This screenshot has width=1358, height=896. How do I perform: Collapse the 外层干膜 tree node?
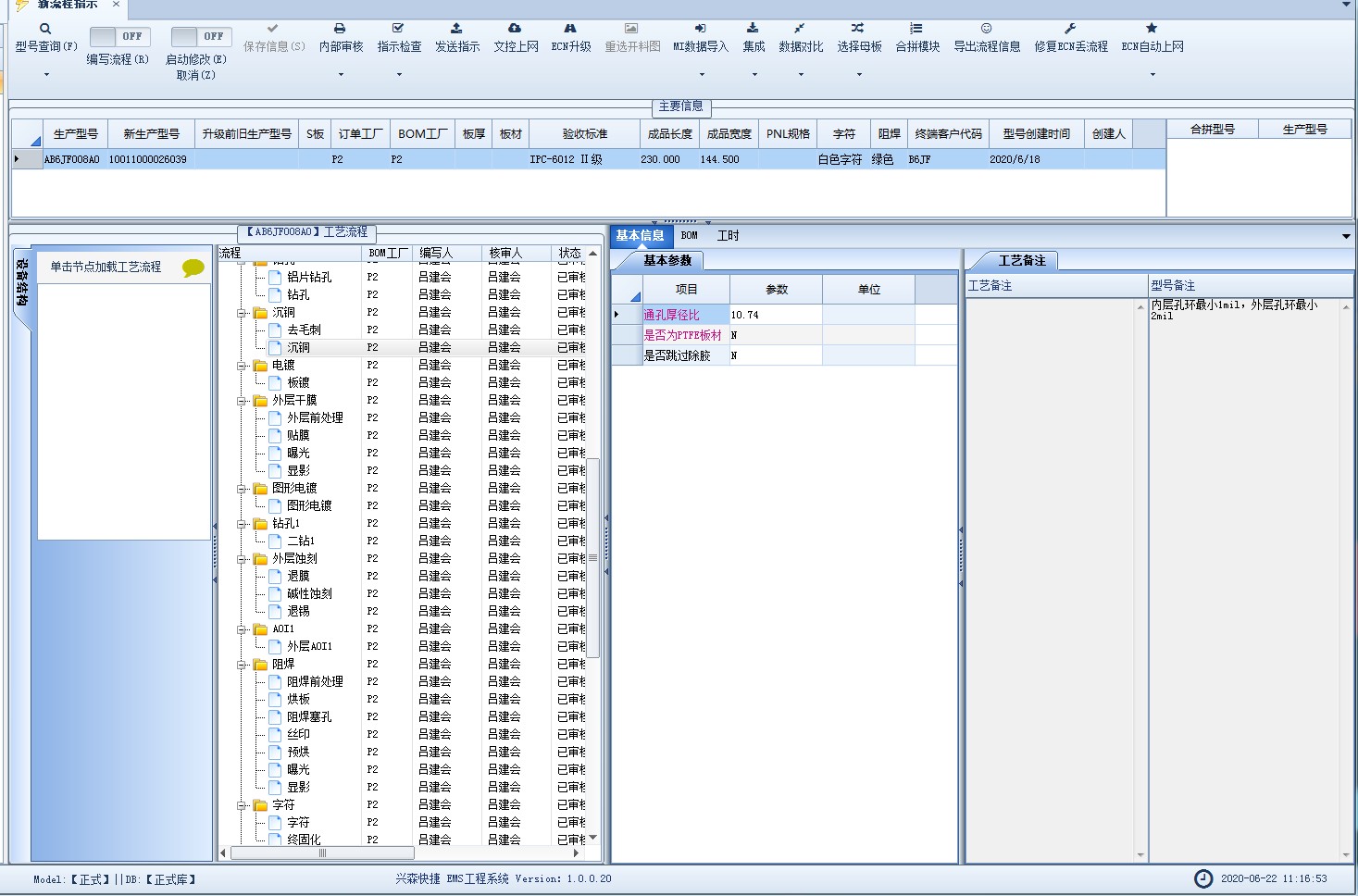pyautogui.click(x=241, y=401)
